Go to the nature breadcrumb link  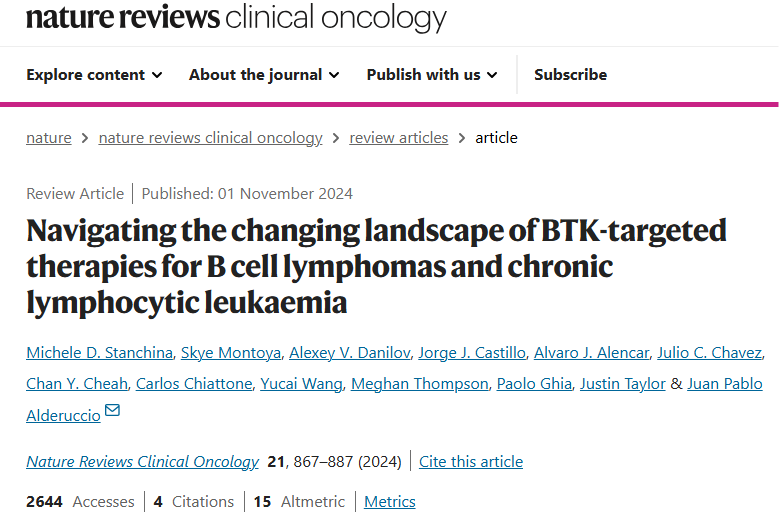pos(49,138)
